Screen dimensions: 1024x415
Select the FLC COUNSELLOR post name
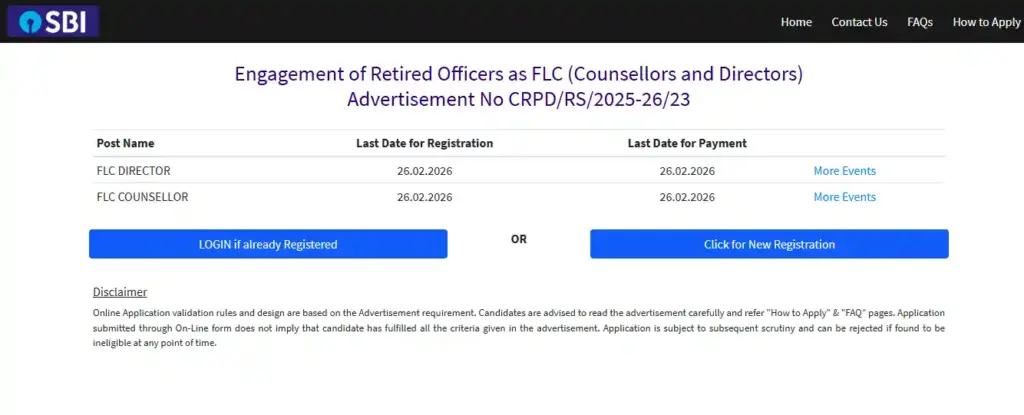142,197
